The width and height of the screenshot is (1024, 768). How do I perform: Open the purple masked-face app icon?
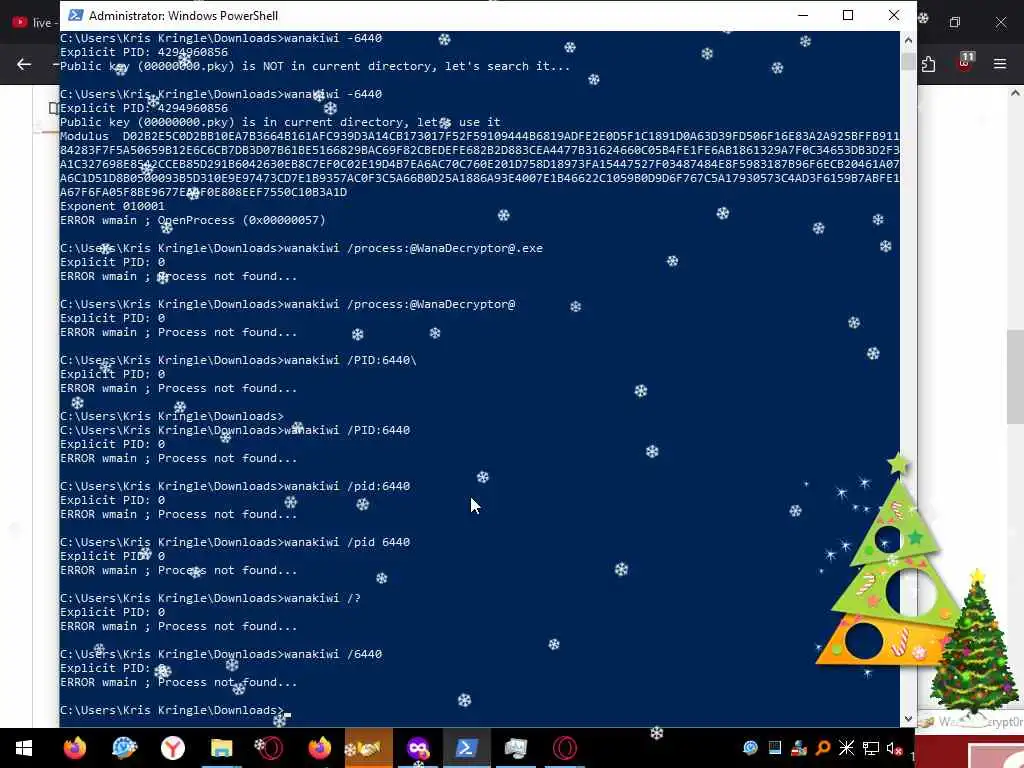coord(418,748)
